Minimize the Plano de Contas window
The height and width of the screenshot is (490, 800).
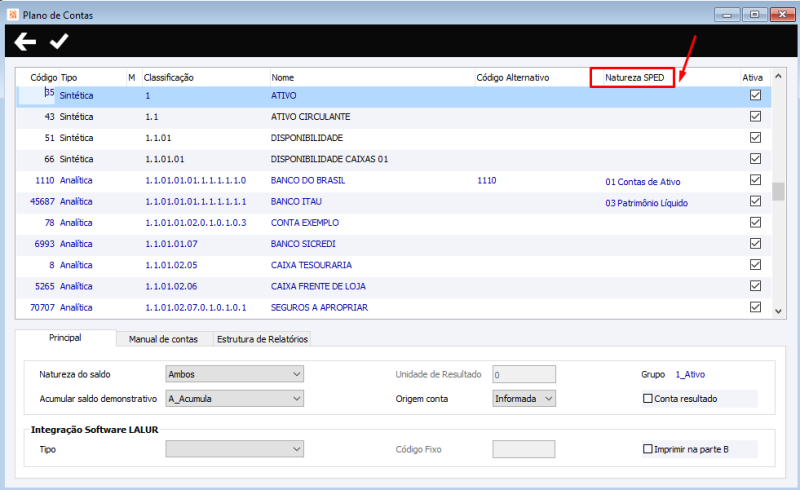pyautogui.click(x=727, y=14)
